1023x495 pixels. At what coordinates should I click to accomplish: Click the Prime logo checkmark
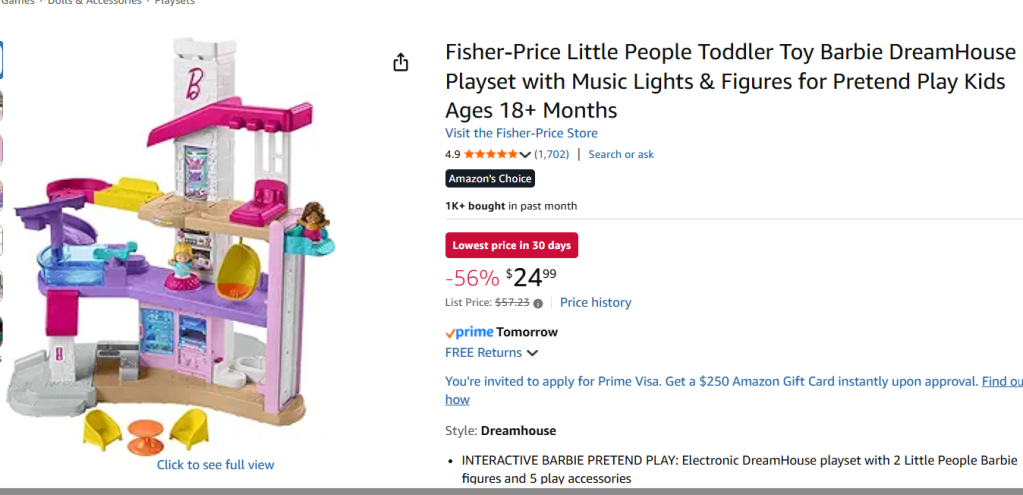(450, 332)
